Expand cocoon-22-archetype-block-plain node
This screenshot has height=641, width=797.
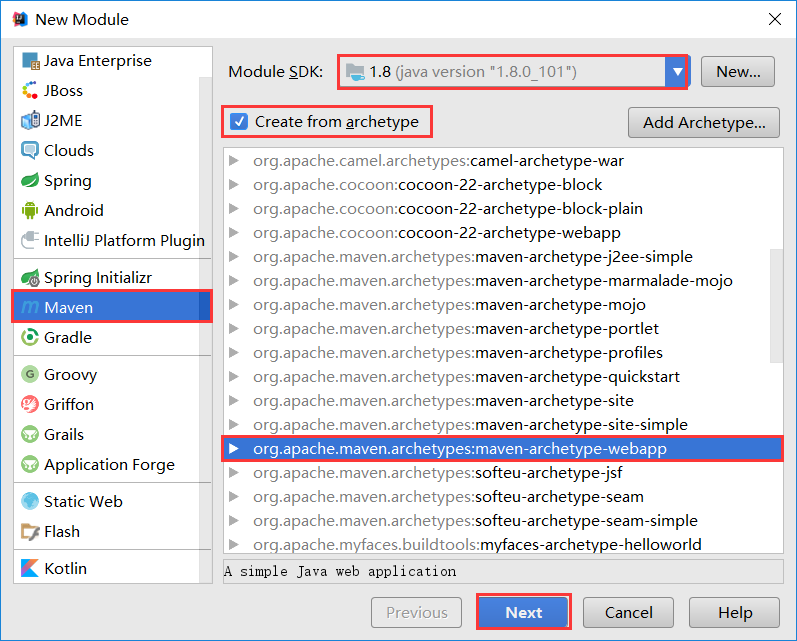[x=234, y=208]
